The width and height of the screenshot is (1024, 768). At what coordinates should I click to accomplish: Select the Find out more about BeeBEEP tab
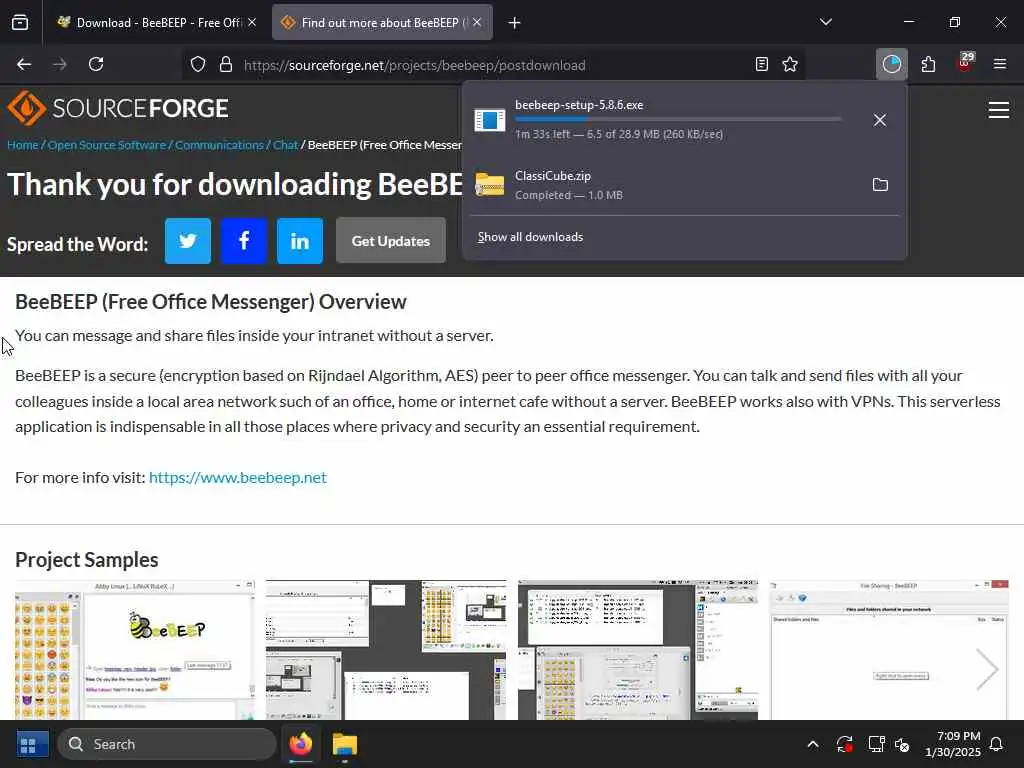coord(382,22)
